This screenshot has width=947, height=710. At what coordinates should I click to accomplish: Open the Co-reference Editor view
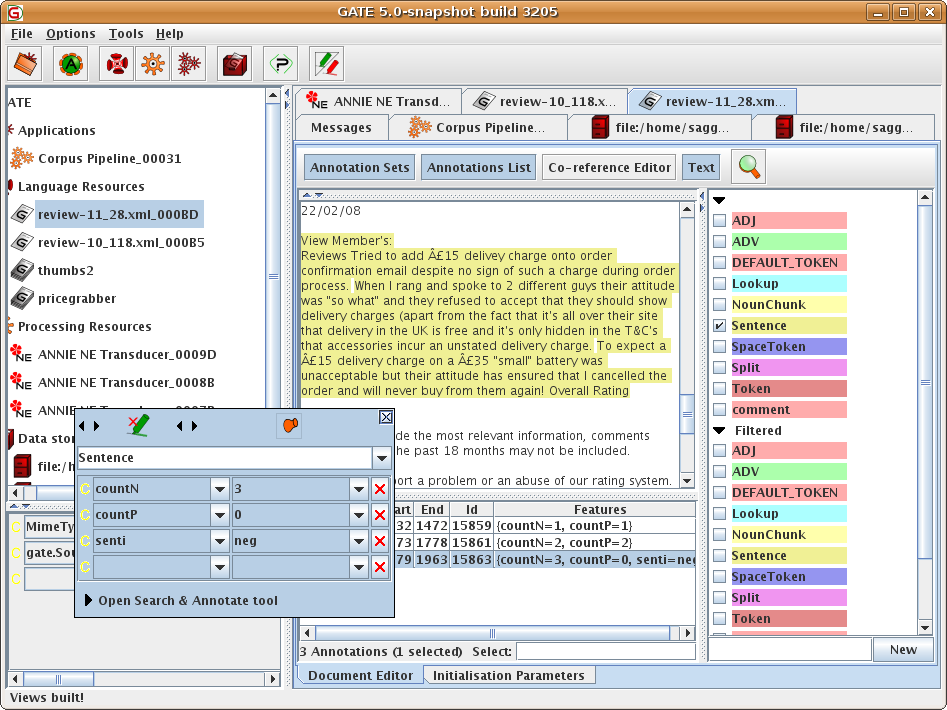[609, 167]
